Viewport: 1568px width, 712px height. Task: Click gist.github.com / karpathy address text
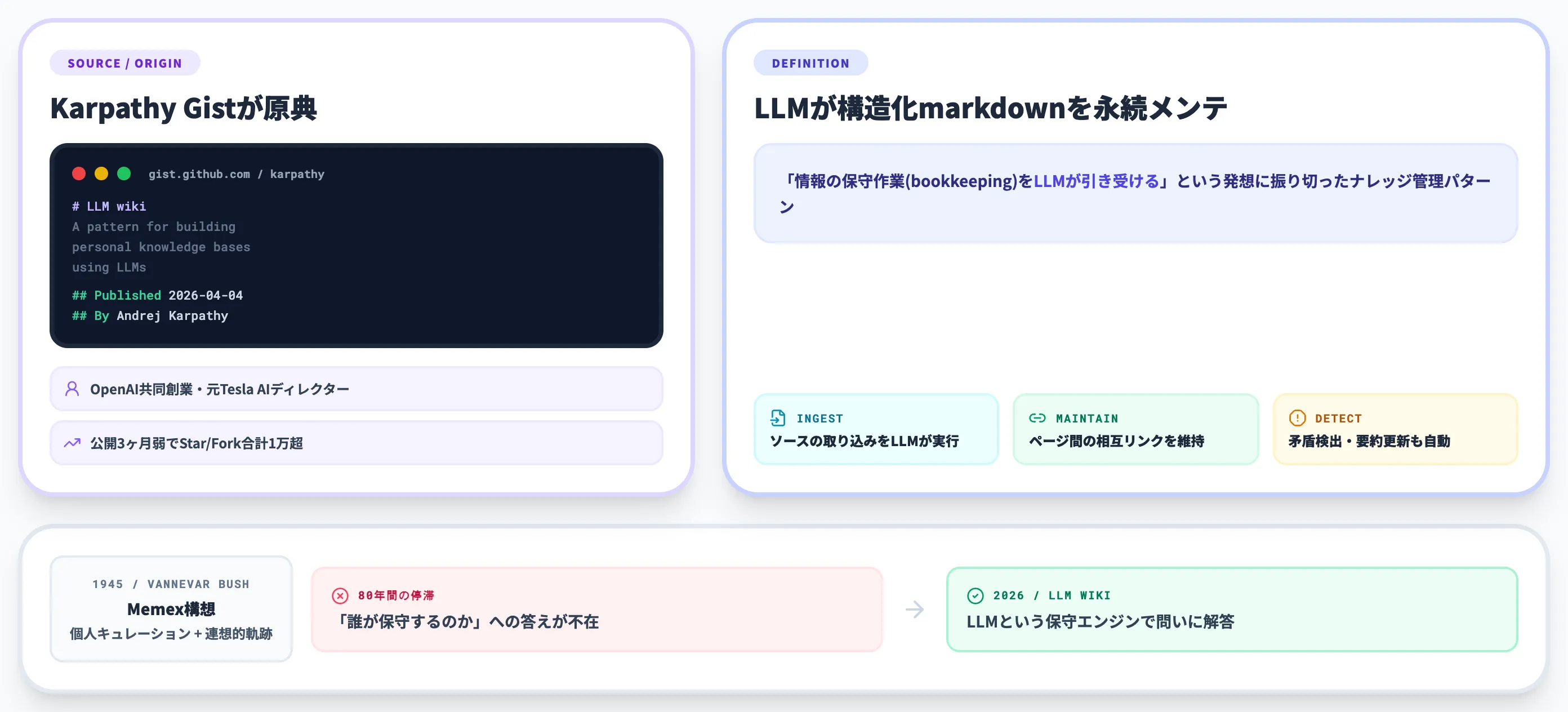[236, 174]
